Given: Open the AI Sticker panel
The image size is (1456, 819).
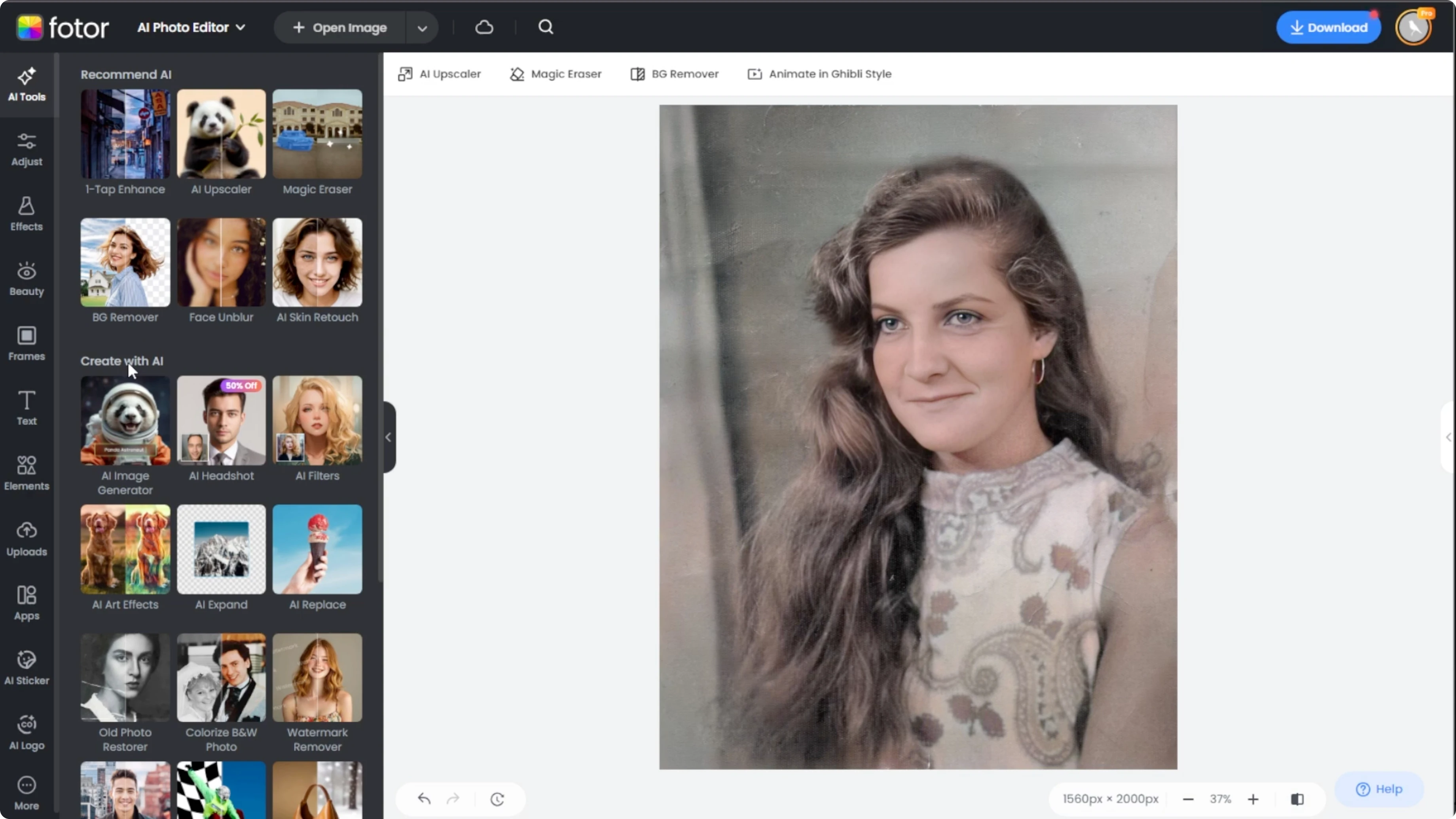Looking at the screenshot, I should tap(27, 667).
